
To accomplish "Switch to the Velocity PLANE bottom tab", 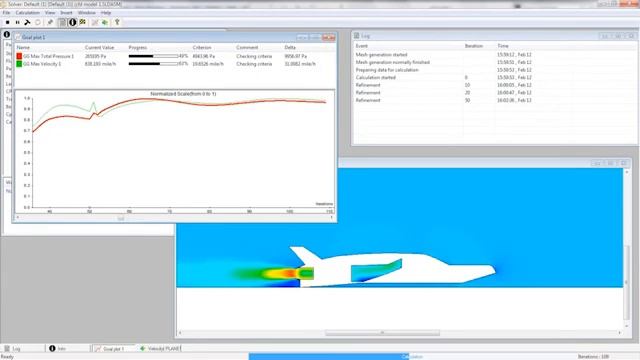I will pos(159,349).
